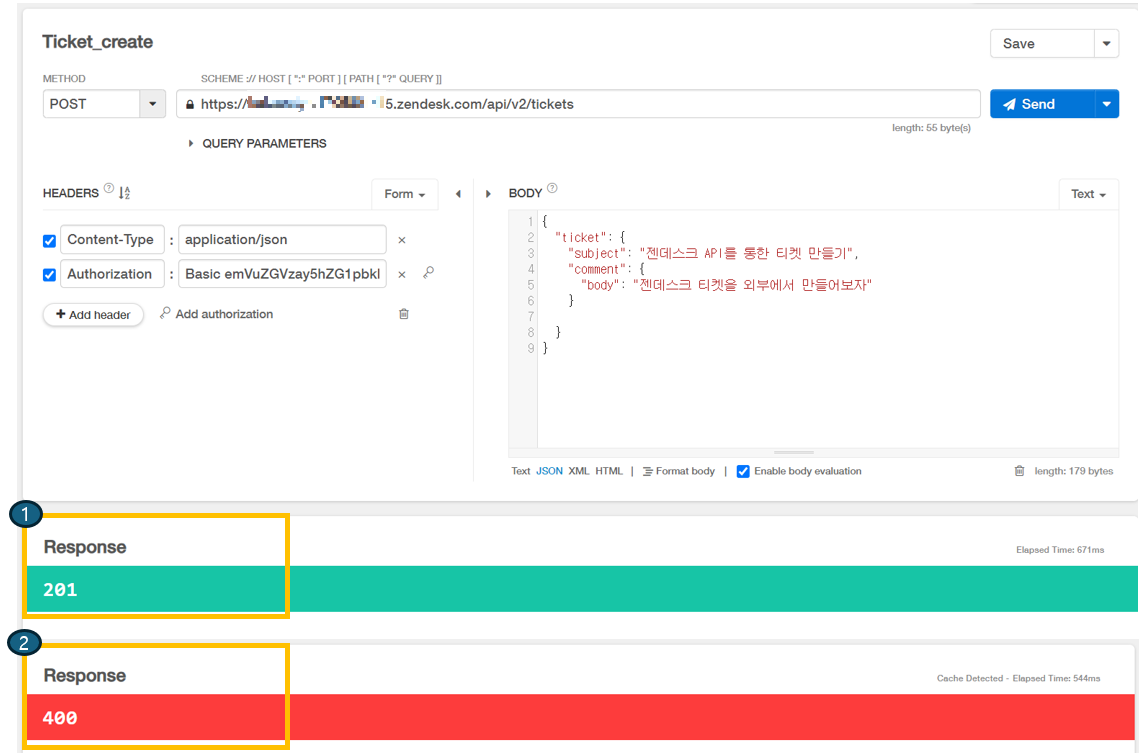The height and width of the screenshot is (756, 1144).
Task: Click the Add authorization link
Action: pos(217,314)
